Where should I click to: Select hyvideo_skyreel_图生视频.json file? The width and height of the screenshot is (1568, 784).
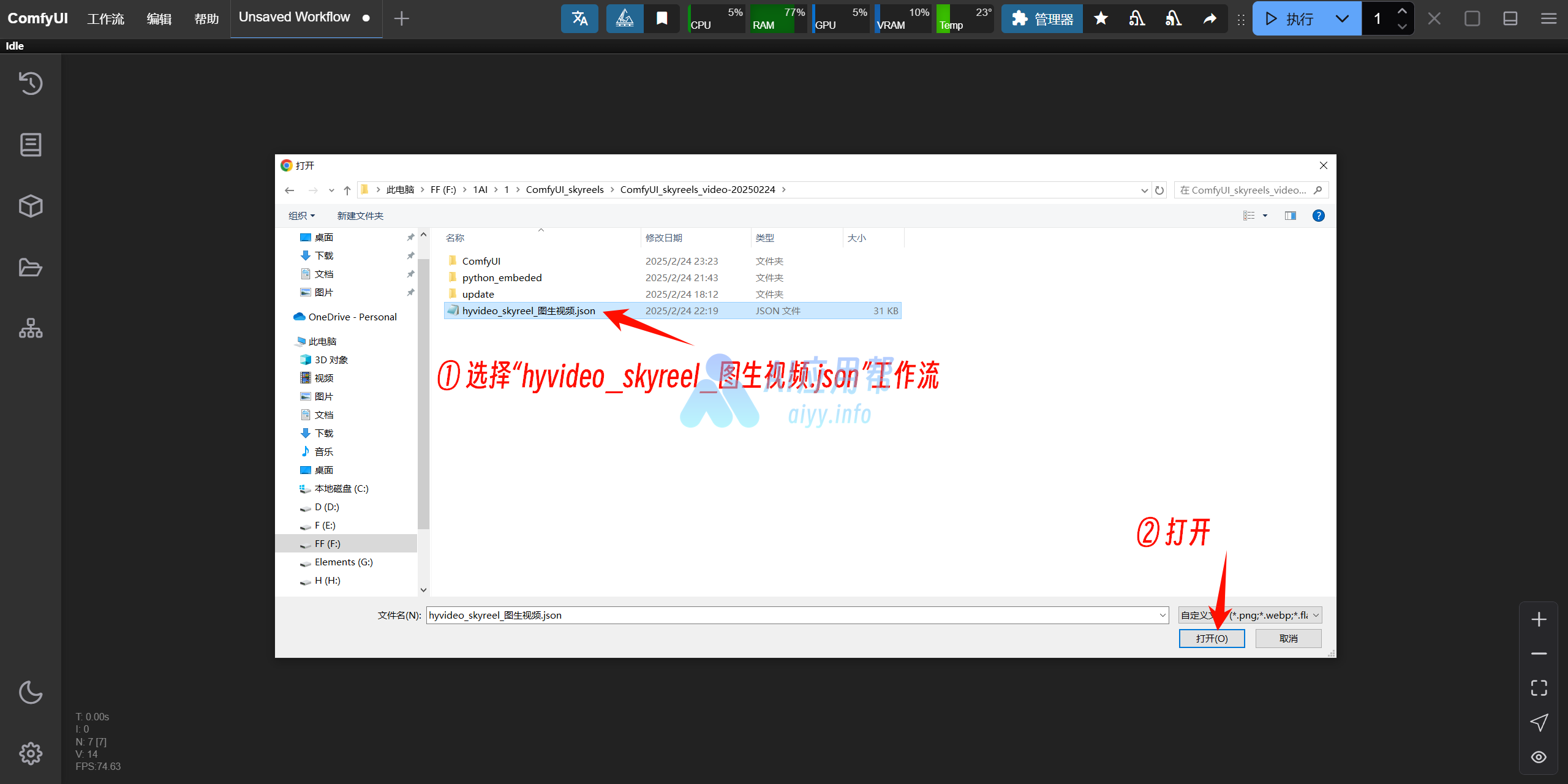click(x=673, y=311)
